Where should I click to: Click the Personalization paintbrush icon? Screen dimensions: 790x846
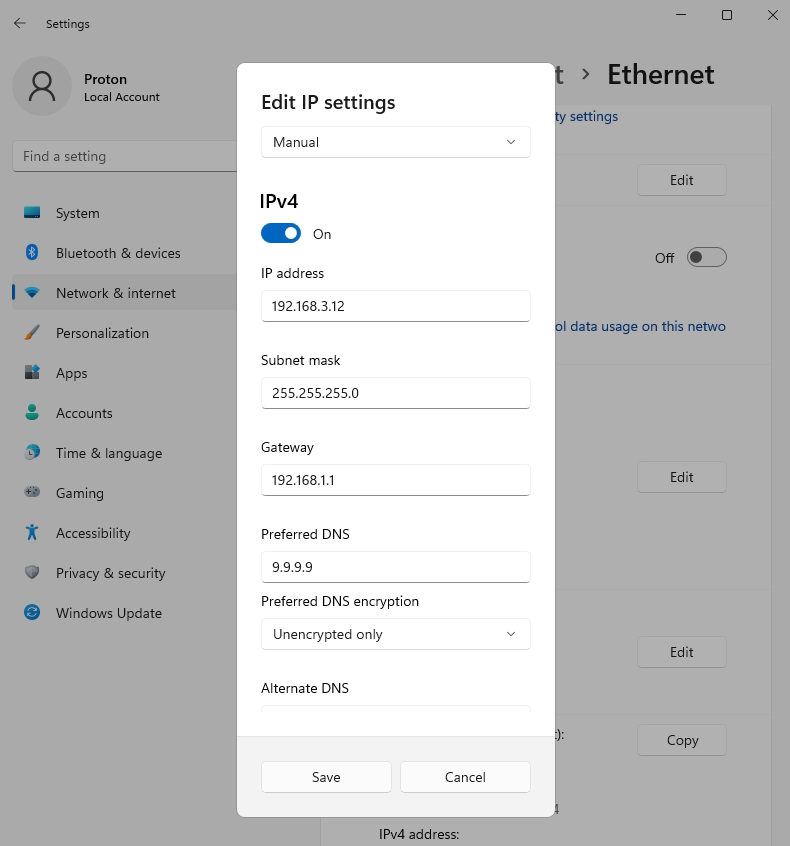[x=32, y=333]
